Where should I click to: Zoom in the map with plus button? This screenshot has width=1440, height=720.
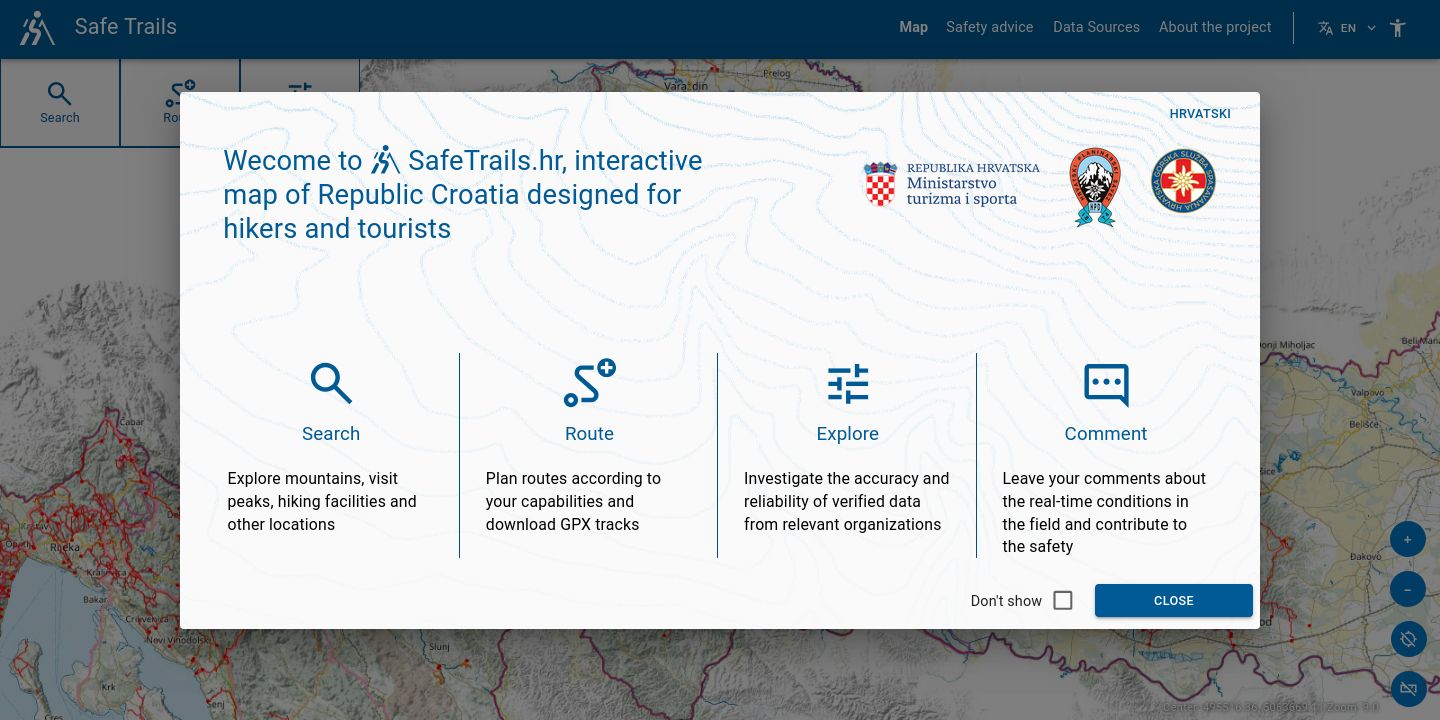click(x=1407, y=540)
